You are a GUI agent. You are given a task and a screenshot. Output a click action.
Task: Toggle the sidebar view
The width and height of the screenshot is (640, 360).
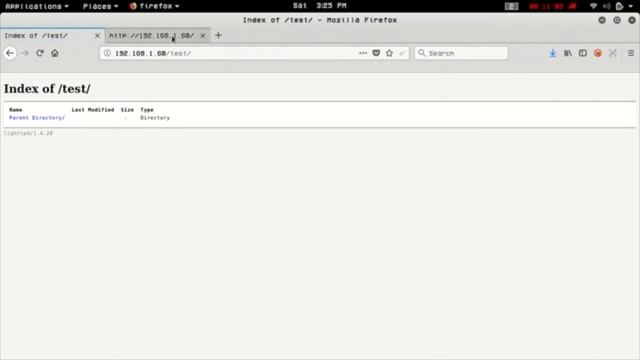583,53
